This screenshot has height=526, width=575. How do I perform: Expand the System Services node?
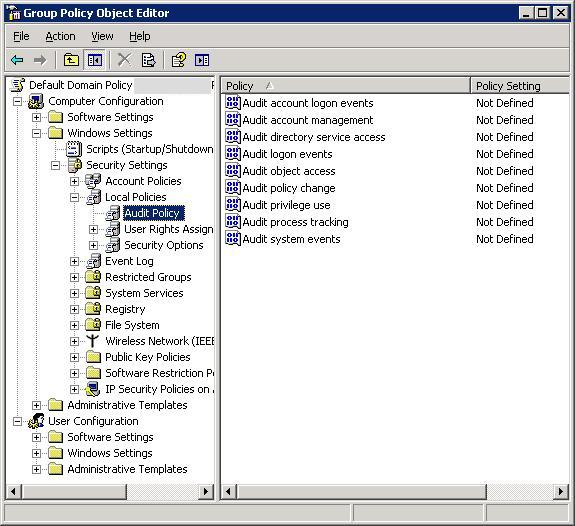pos(74,293)
